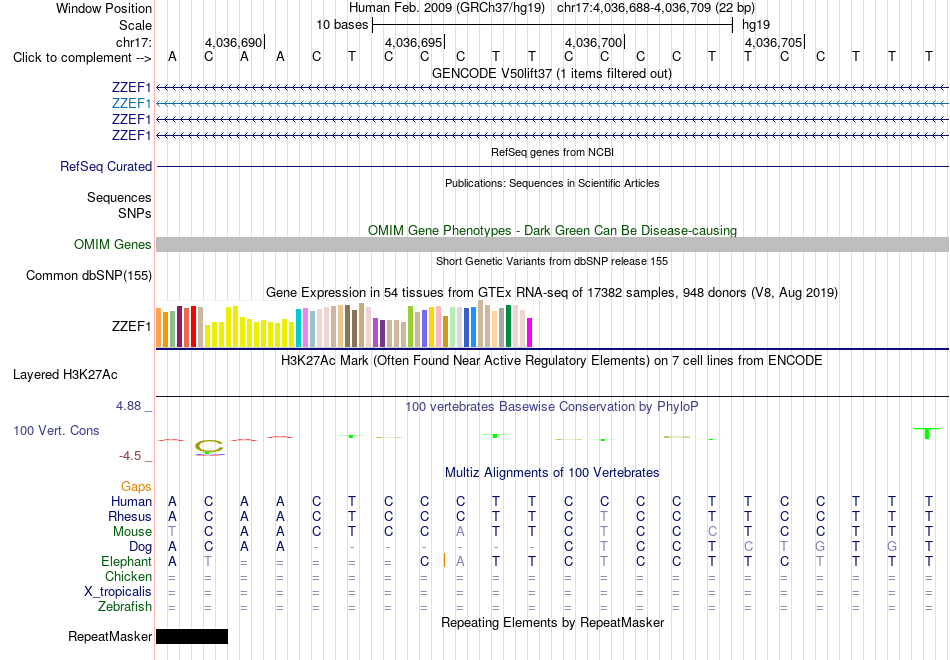Click the light-blue ZZEF1 transcript label
This screenshot has height=660, width=950.
131,104
